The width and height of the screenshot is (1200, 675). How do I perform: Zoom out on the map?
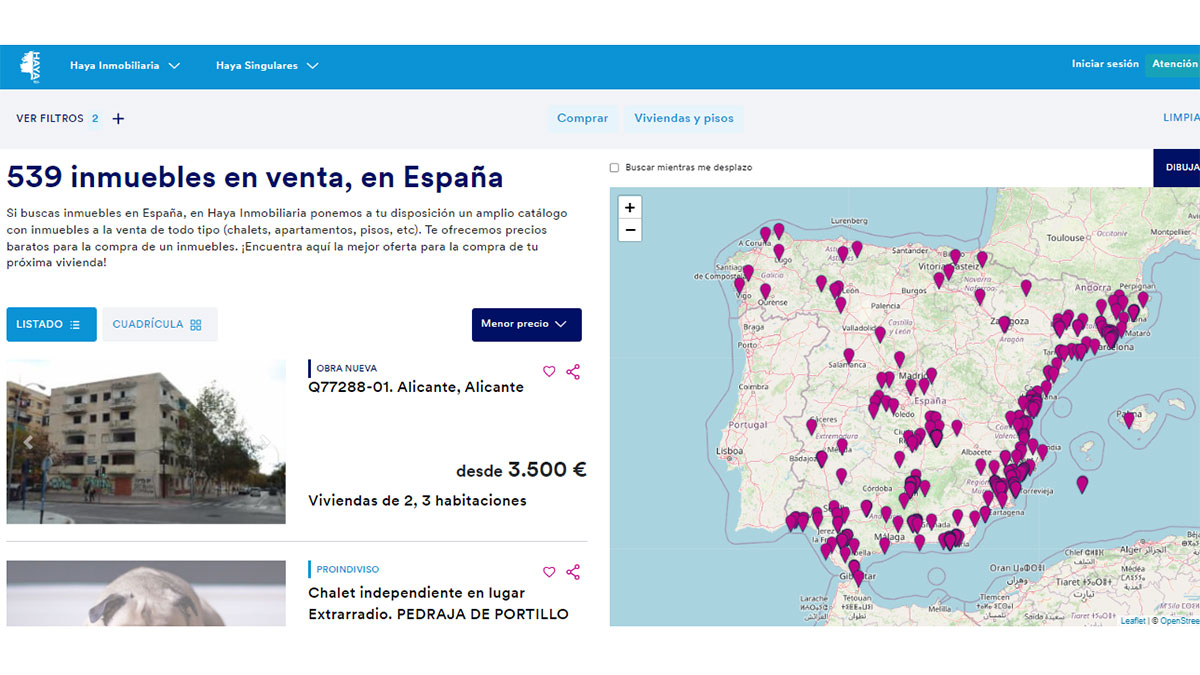pos(630,230)
